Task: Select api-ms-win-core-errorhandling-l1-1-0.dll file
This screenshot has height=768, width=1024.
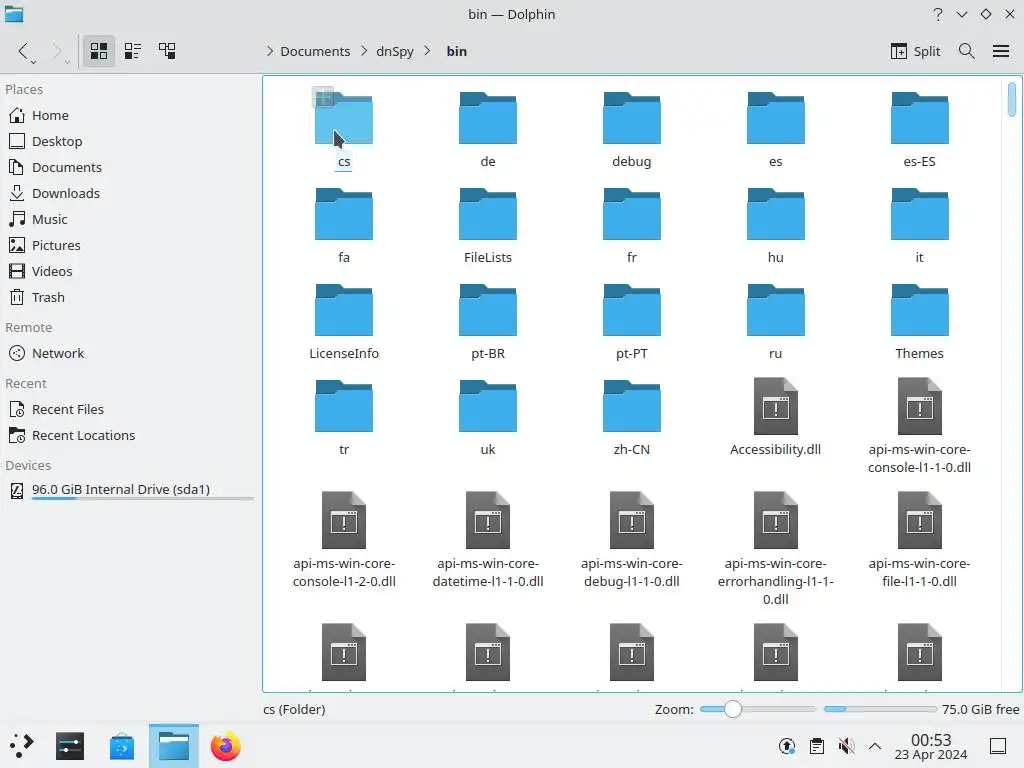Action: coord(776,549)
